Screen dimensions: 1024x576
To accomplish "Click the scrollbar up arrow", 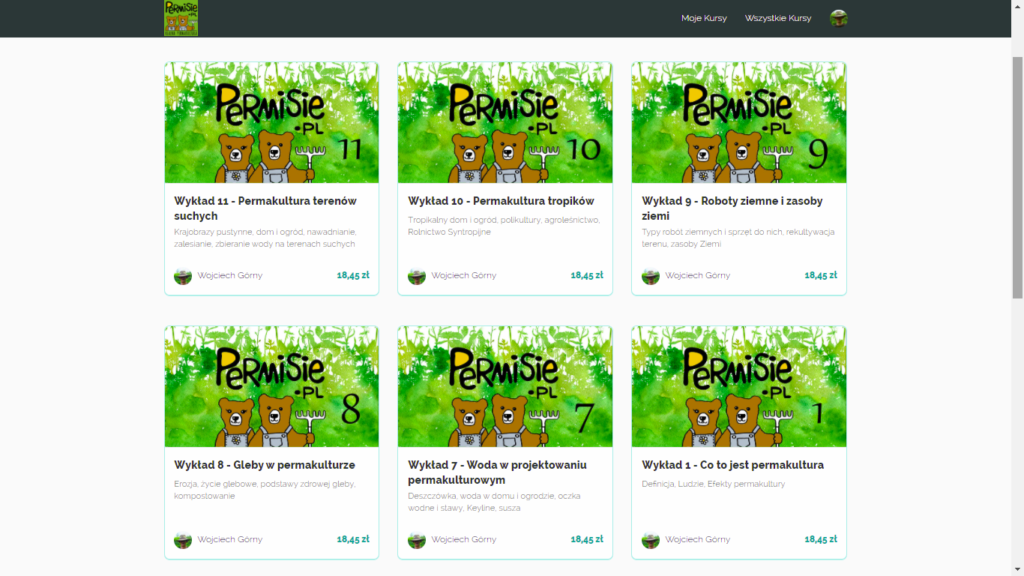I will pyautogui.click(x=1017, y=5).
